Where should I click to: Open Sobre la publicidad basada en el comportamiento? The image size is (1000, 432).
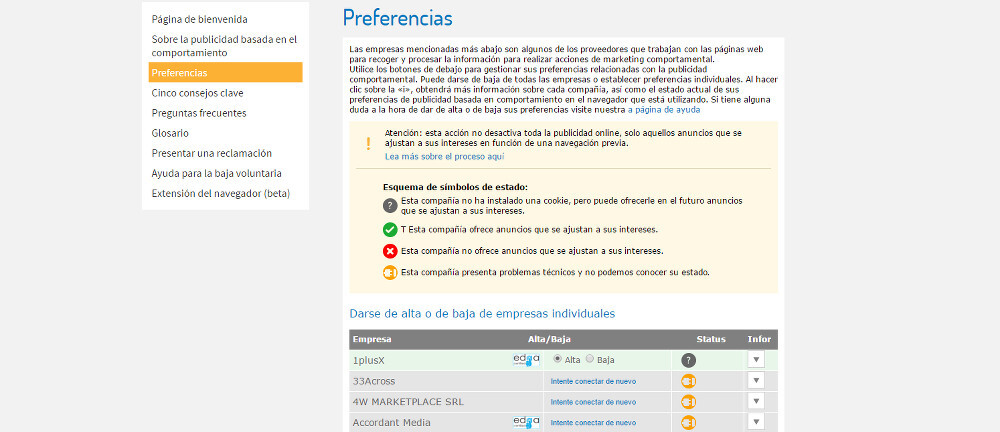pos(224,46)
